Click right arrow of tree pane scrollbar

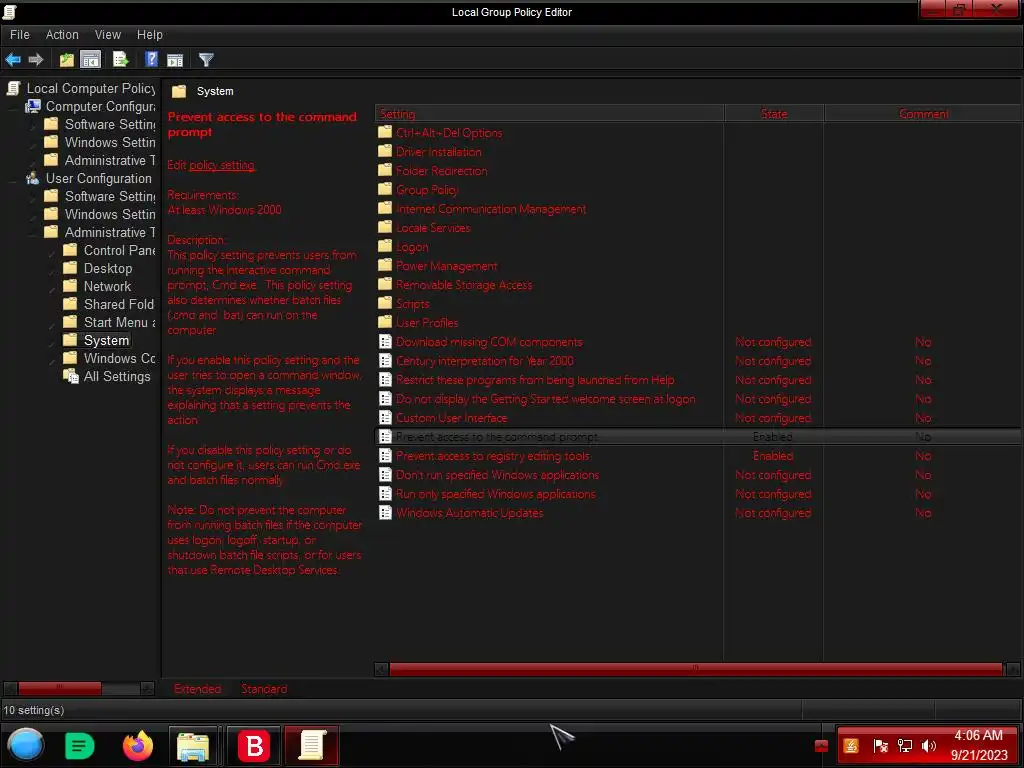148,688
